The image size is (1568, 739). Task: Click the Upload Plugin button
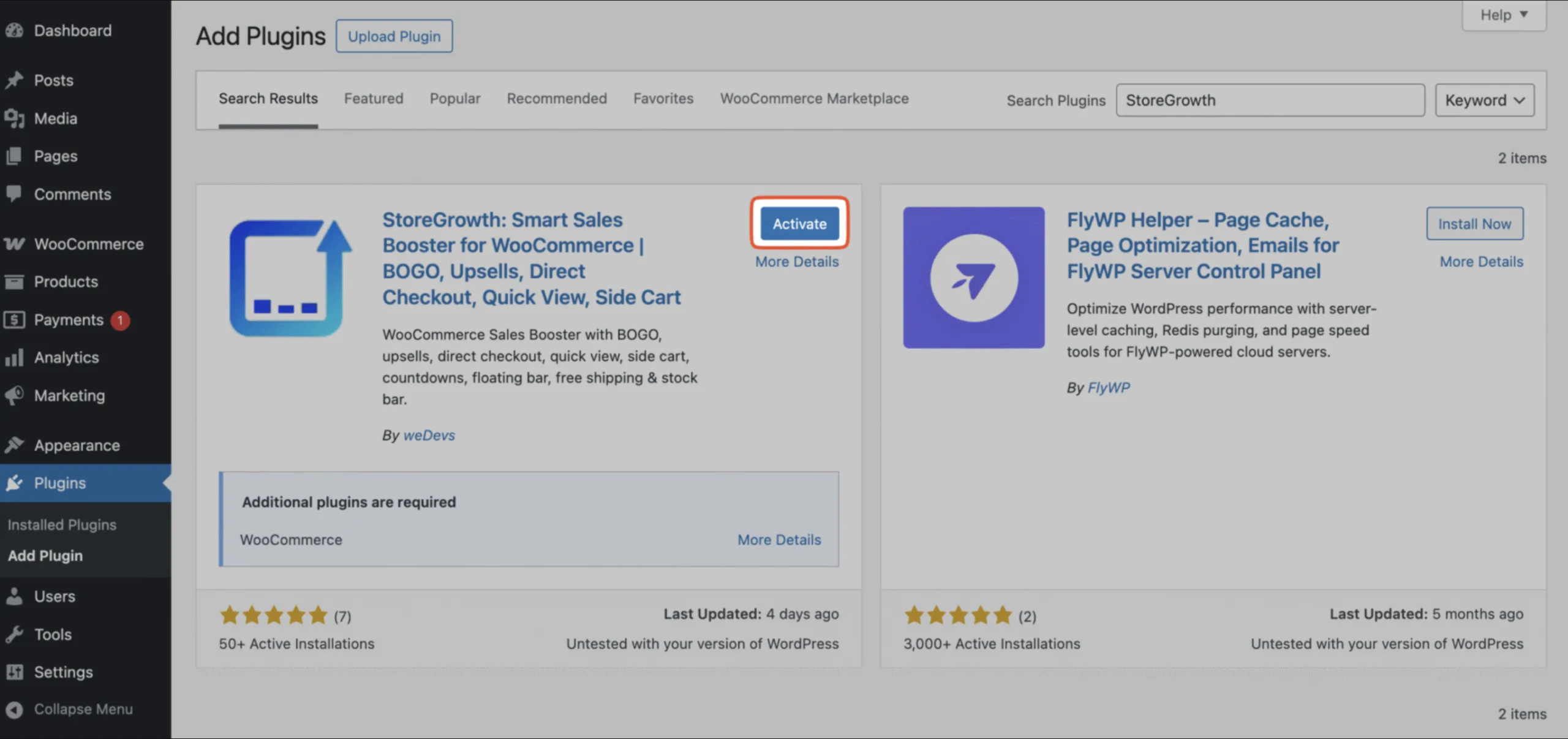(394, 36)
